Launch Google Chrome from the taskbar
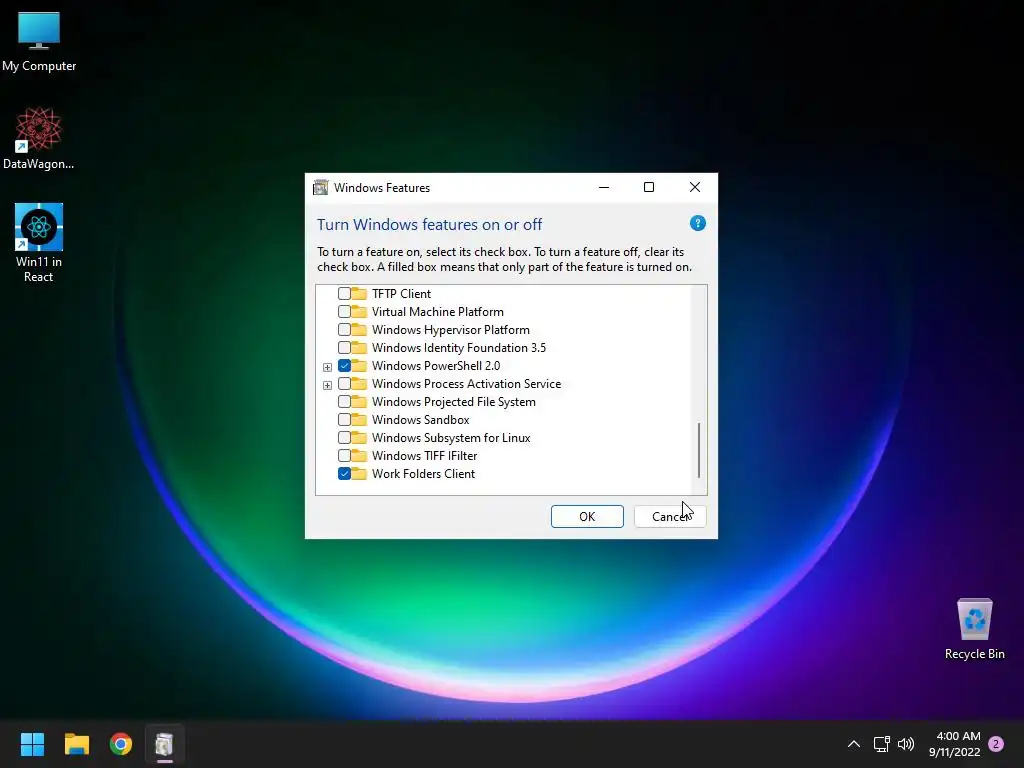 121,744
